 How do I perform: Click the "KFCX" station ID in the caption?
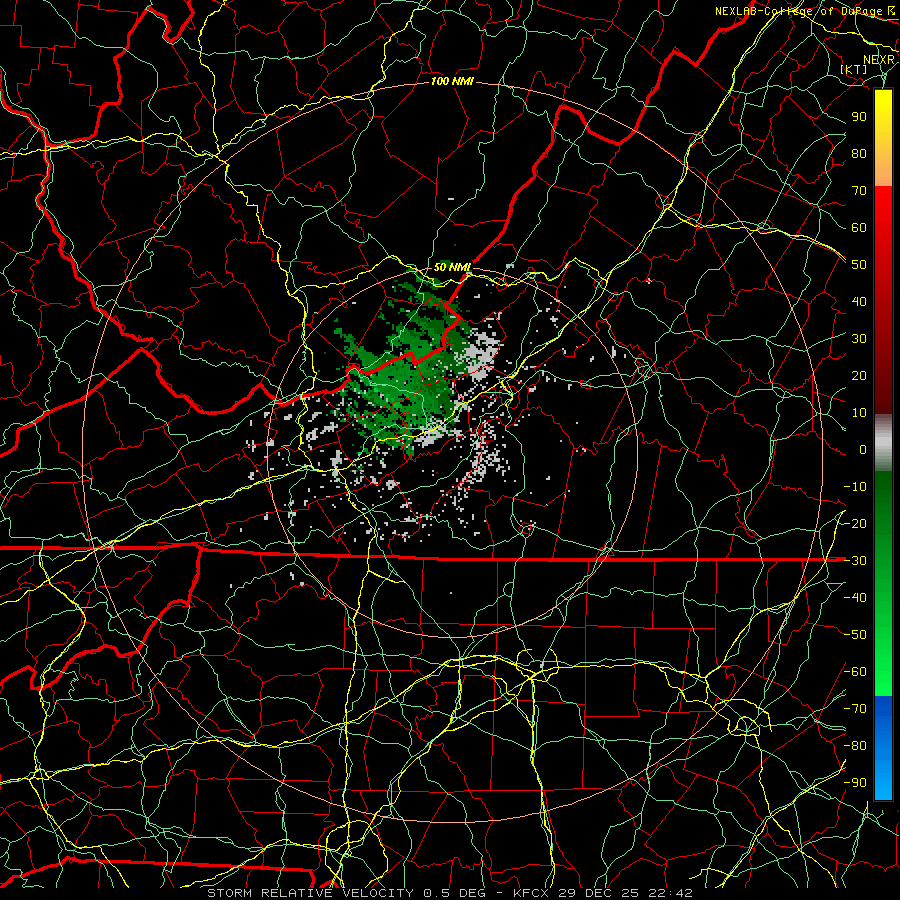(x=532, y=893)
